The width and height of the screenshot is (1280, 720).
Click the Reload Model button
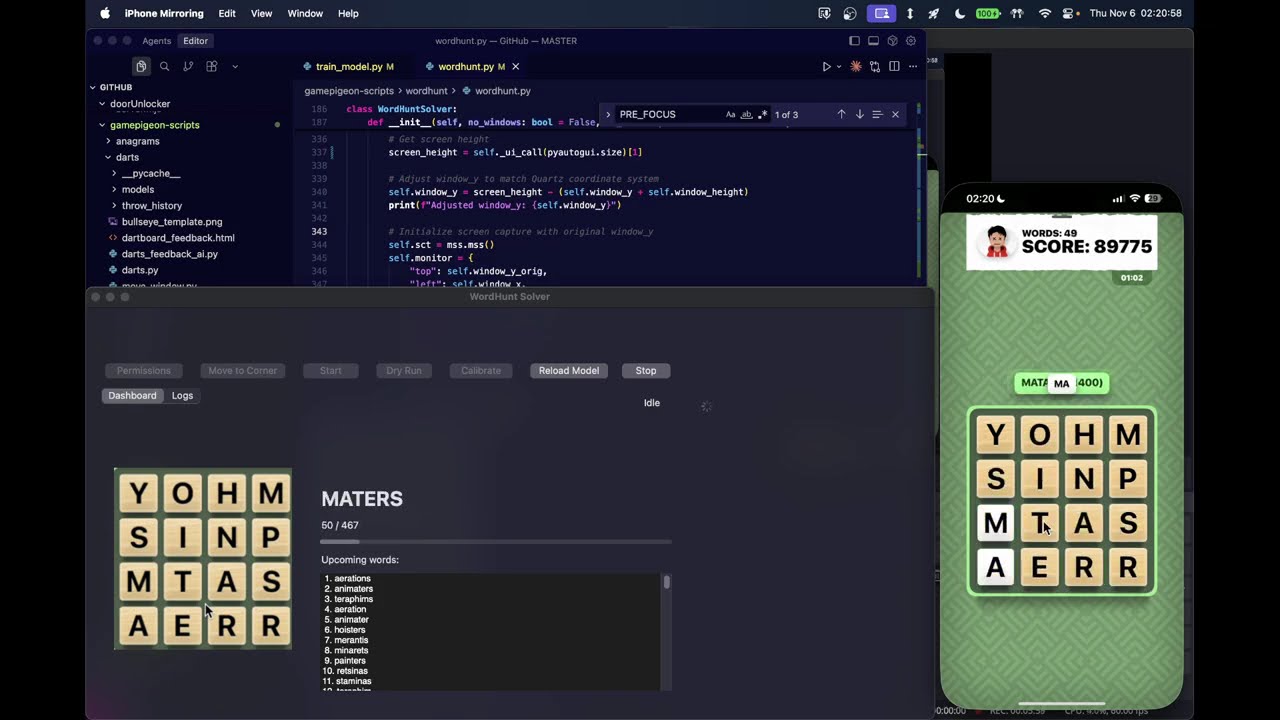click(x=569, y=370)
